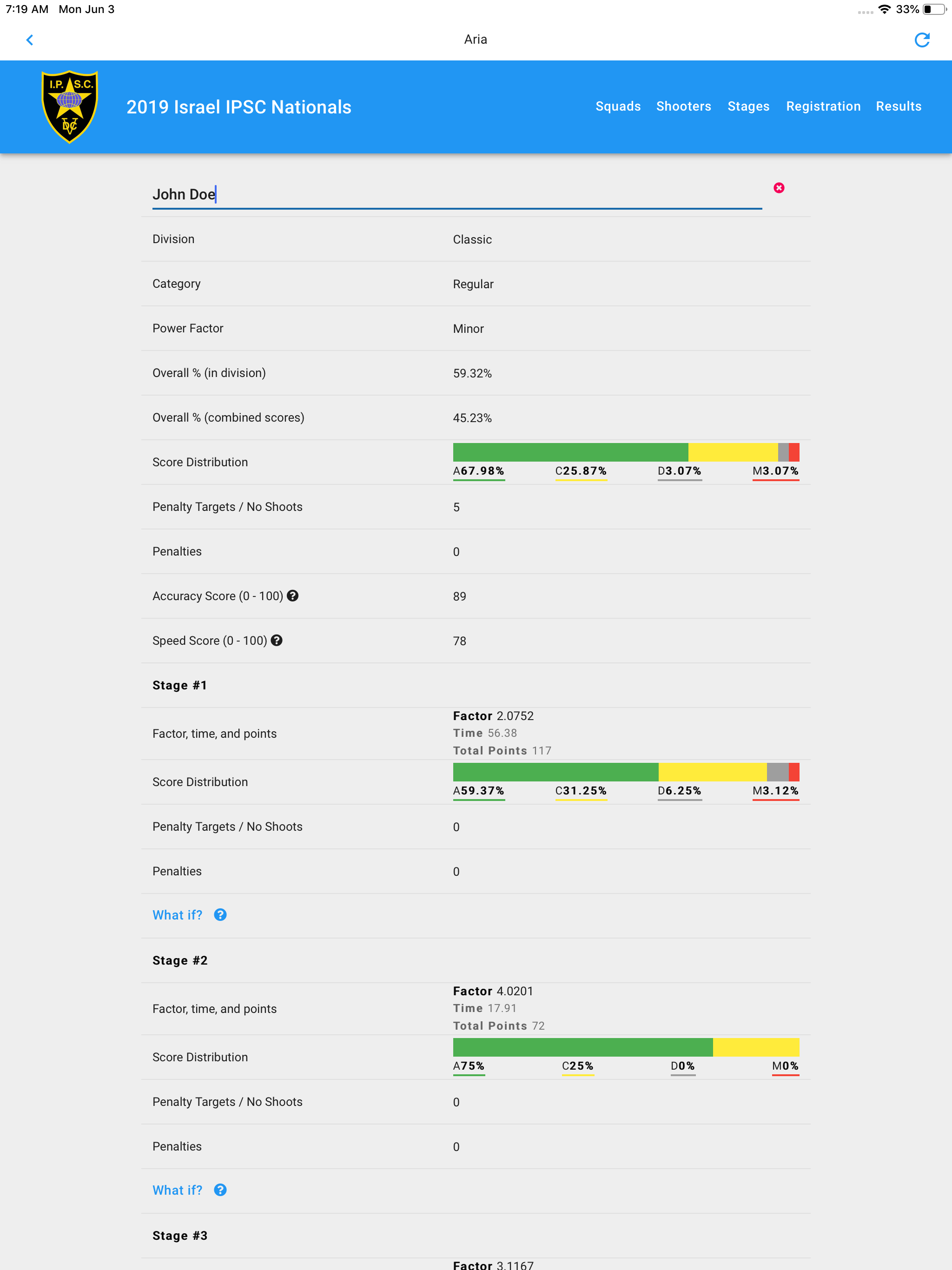Open Stage #2 What if link
The image size is (952, 1270).
[178, 1190]
